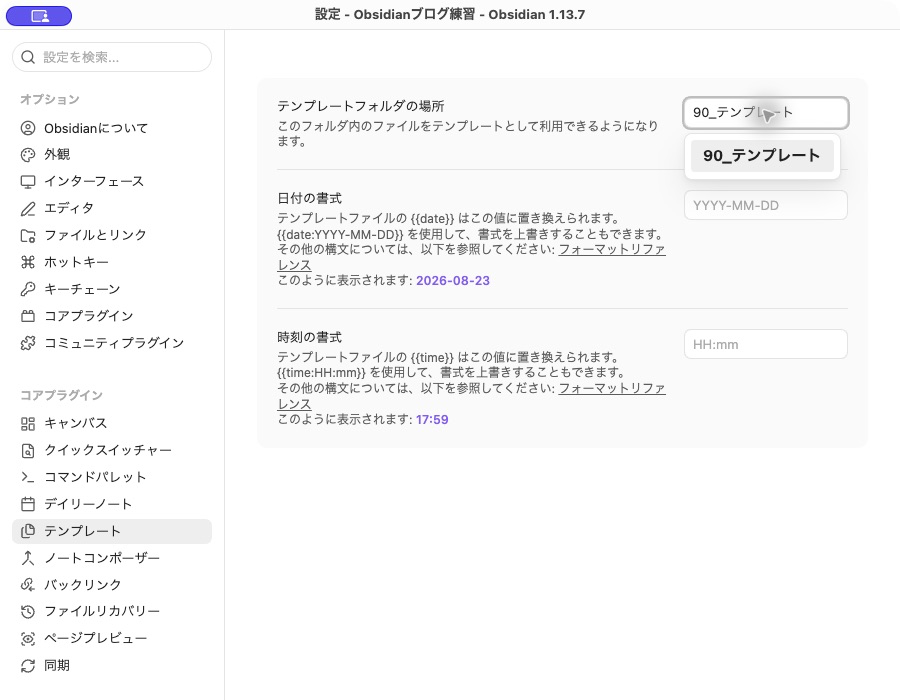
Task: Open the インターフェース settings page
Action: click(x=112, y=181)
